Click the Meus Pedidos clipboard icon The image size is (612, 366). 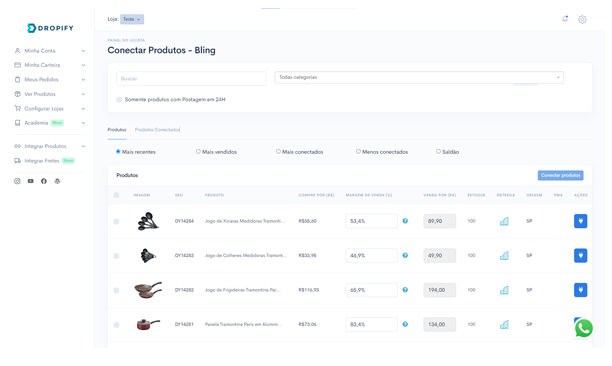point(17,79)
